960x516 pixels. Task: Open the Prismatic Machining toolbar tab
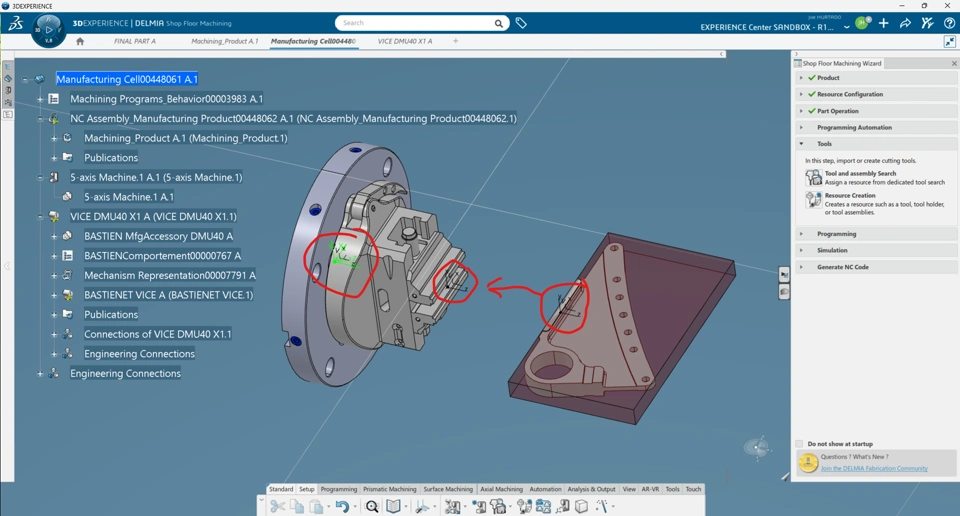pyautogui.click(x=389, y=489)
